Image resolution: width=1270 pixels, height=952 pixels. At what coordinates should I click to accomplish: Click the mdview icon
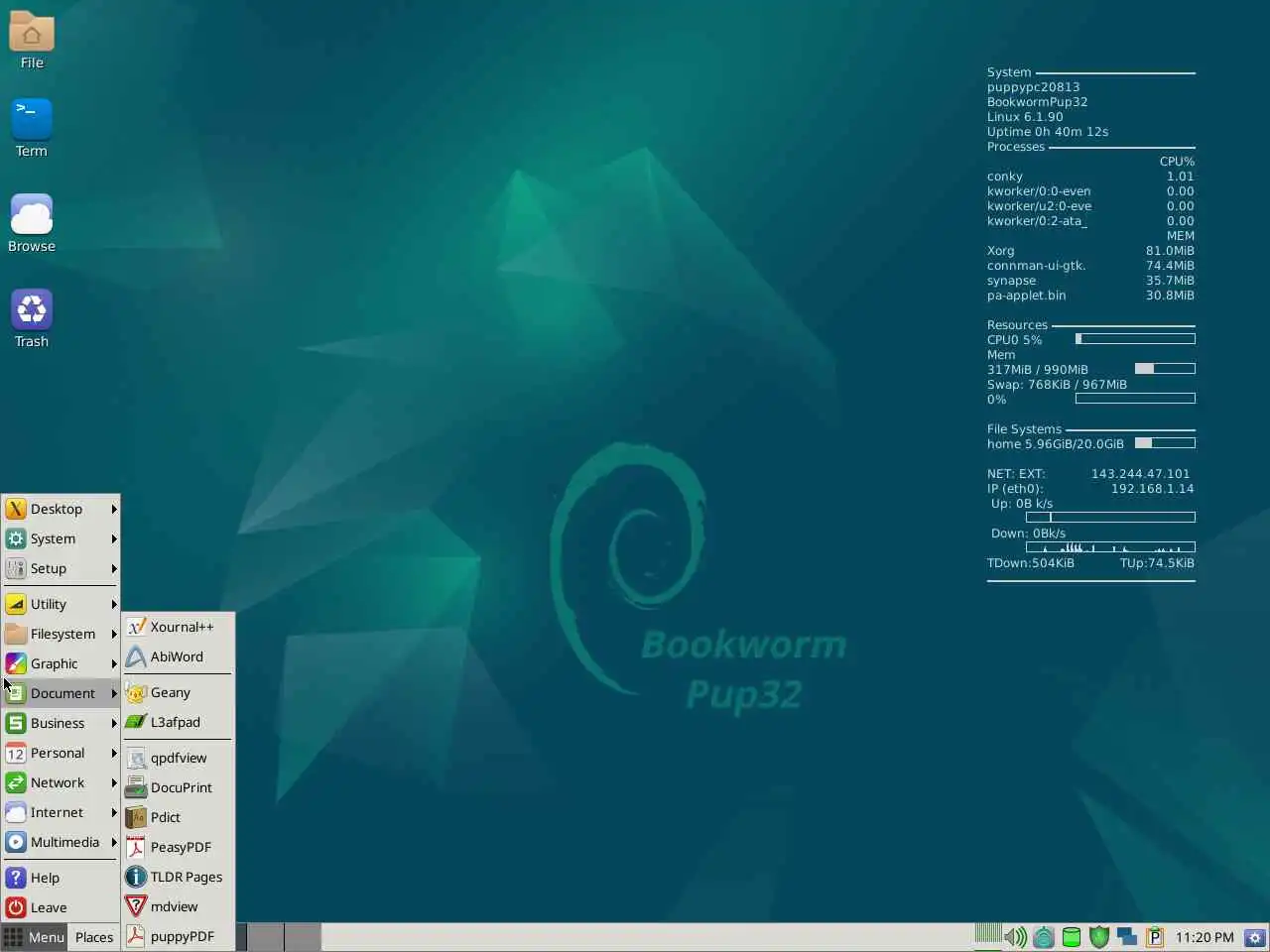click(136, 906)
